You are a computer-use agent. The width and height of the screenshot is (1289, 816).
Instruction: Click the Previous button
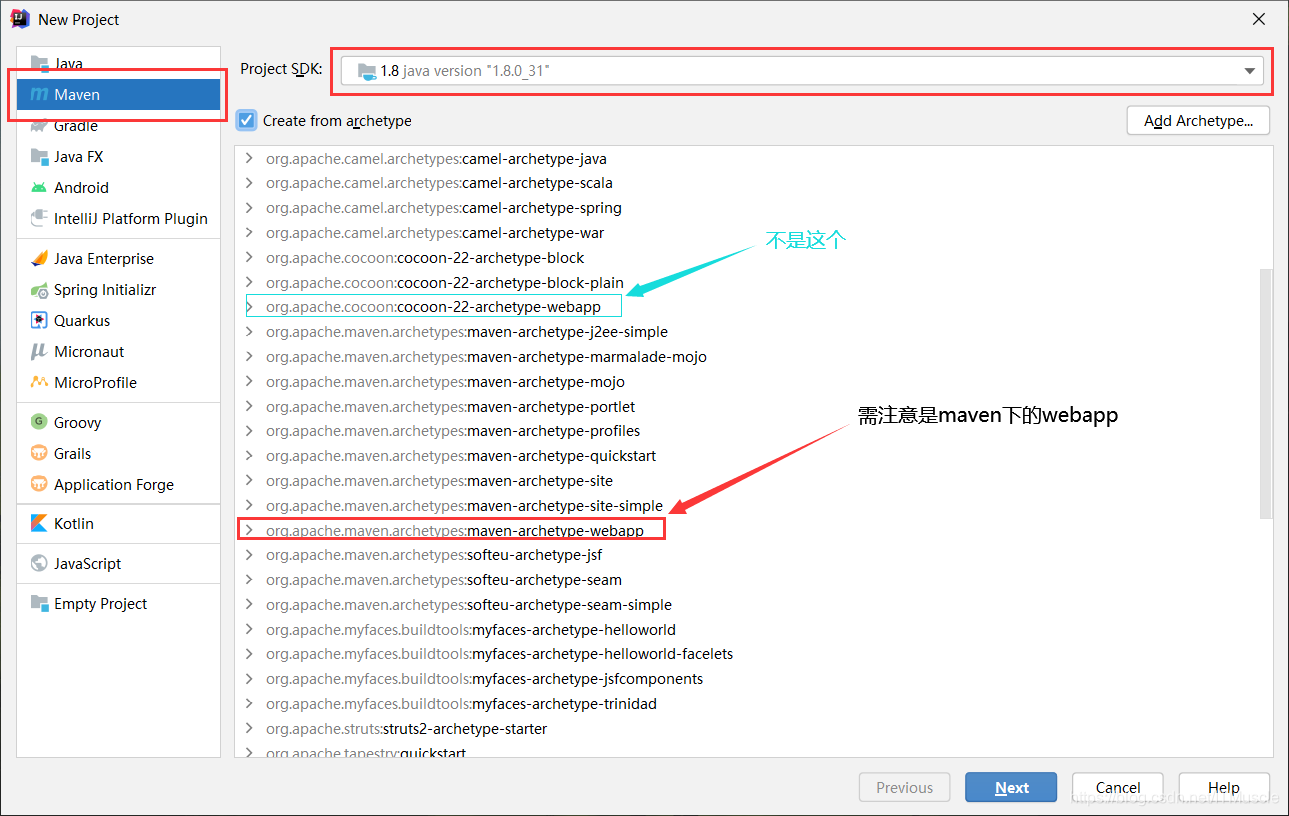[x=905, y=788]
